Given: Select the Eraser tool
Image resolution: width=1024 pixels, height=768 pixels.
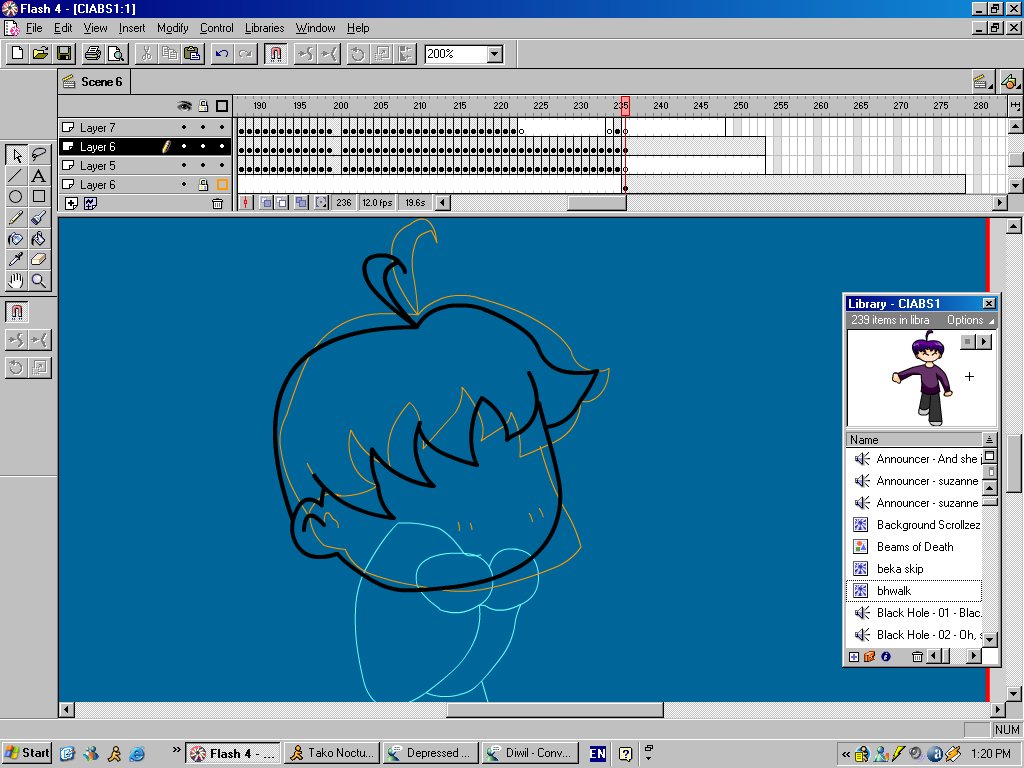Looking at the screenshot, I should click(39, 260).
